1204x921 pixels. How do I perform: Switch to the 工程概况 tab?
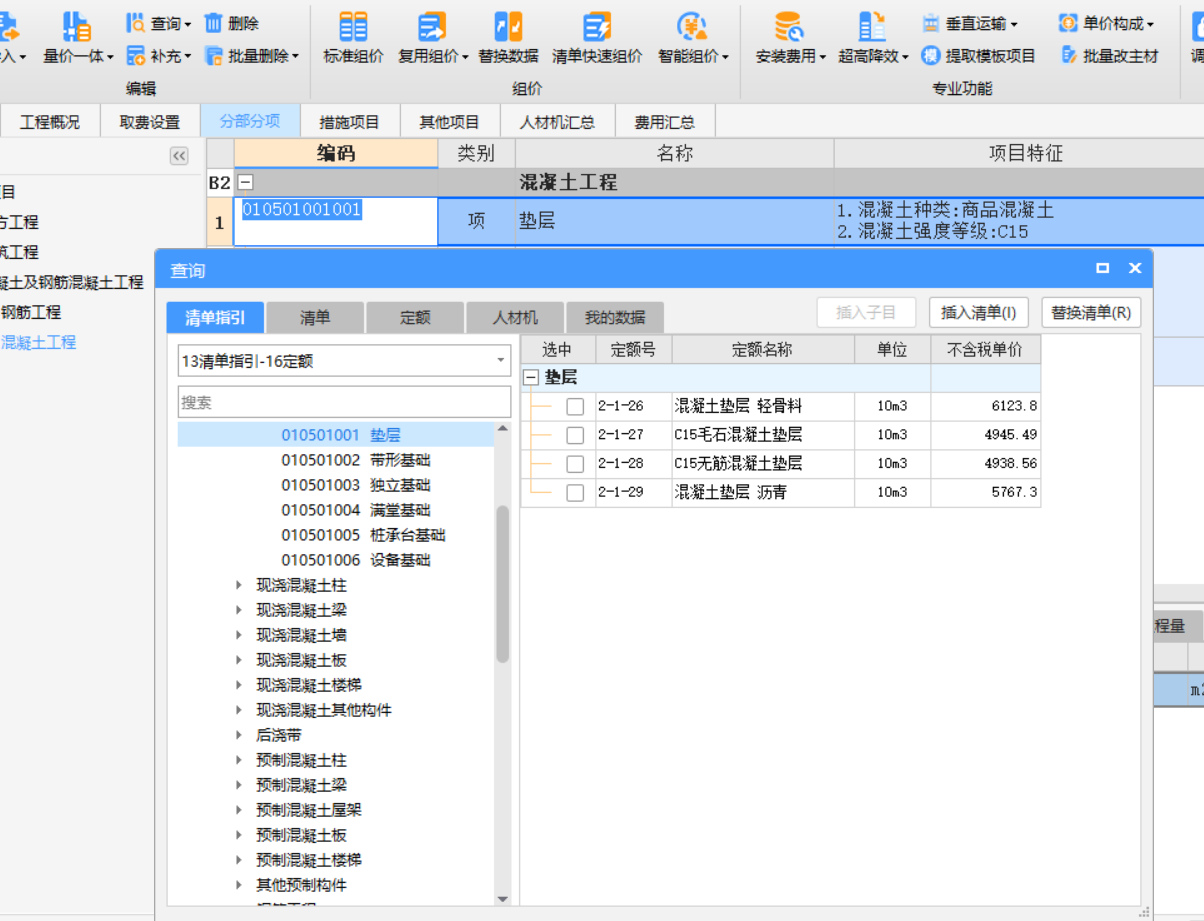point(50,122)
